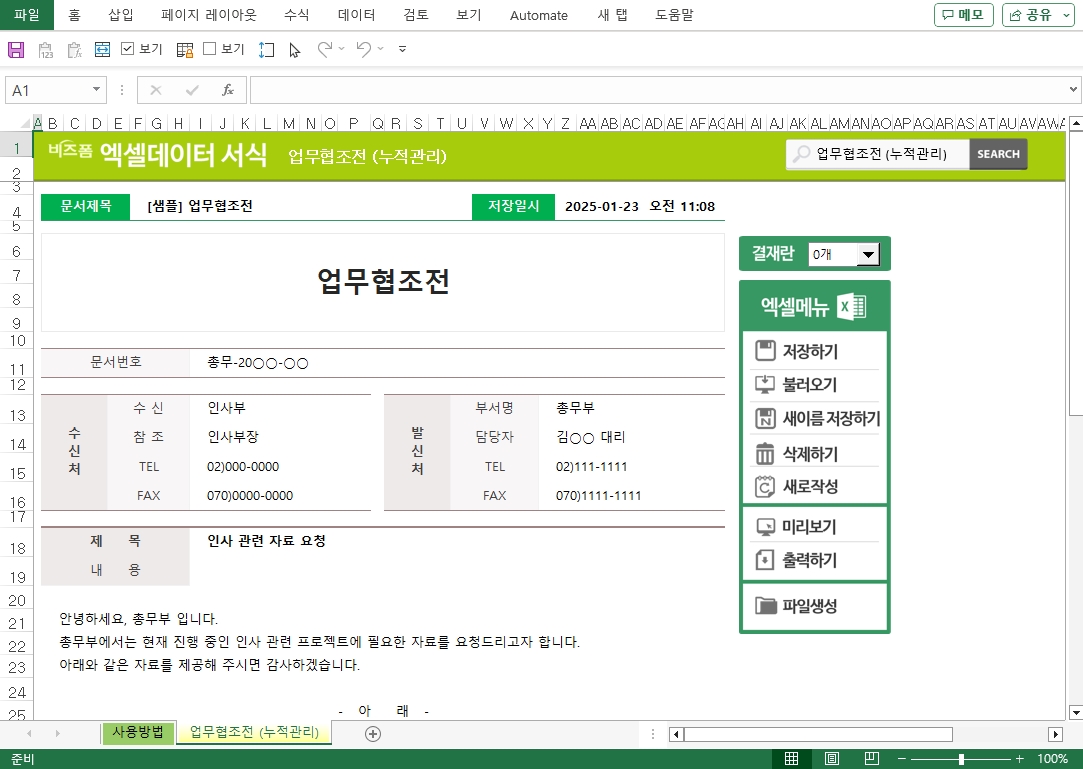Switch to the 사용방법 sheet tab
The width and height of the screenshot is (1083, 769).
138,733
